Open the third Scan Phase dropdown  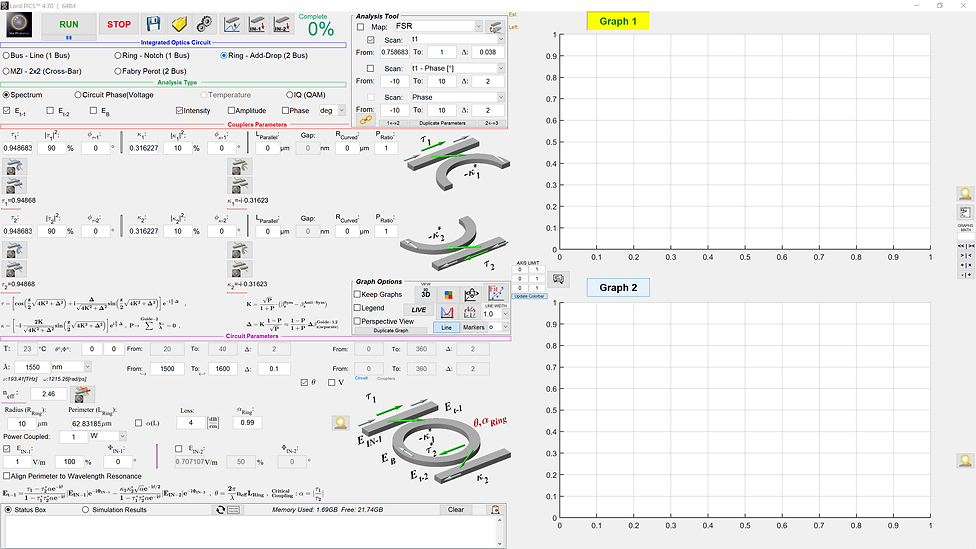coord(500,97)
